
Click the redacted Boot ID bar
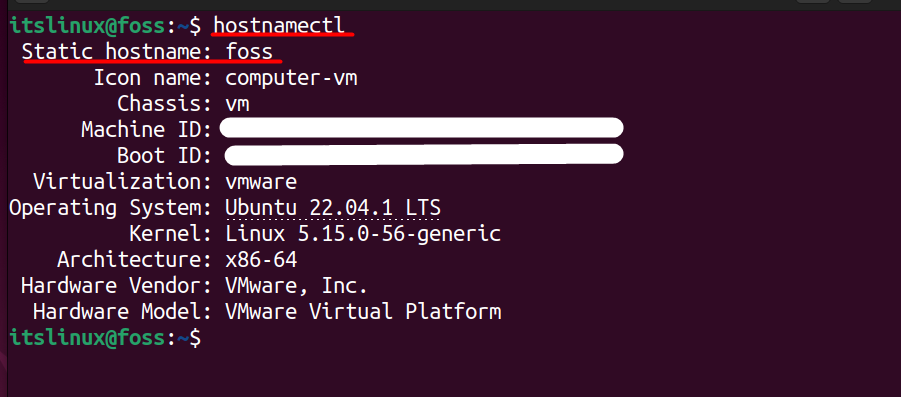pos(423,154)
